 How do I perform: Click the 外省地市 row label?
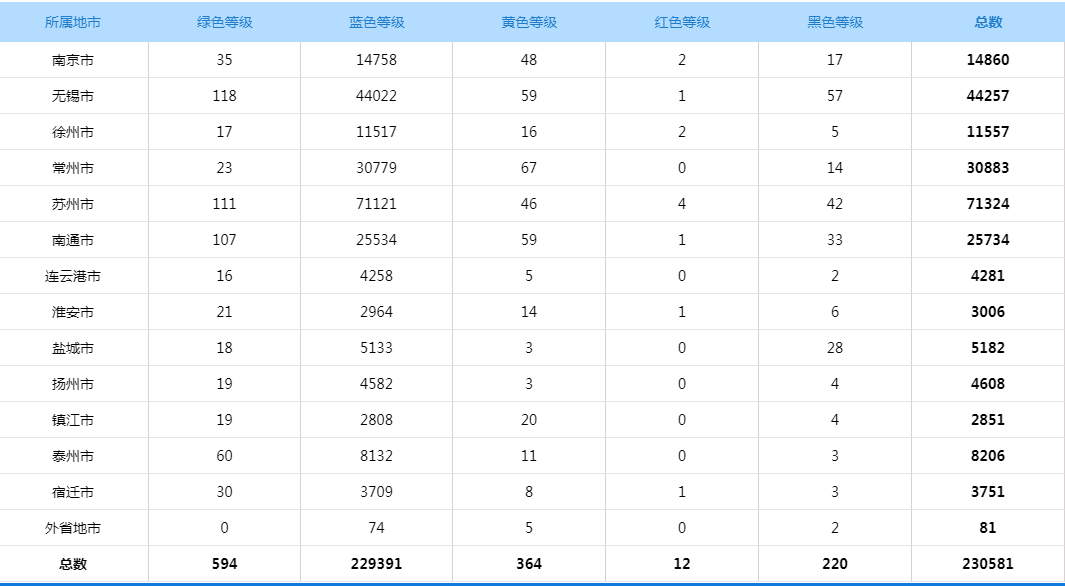(x=73, y=528)
